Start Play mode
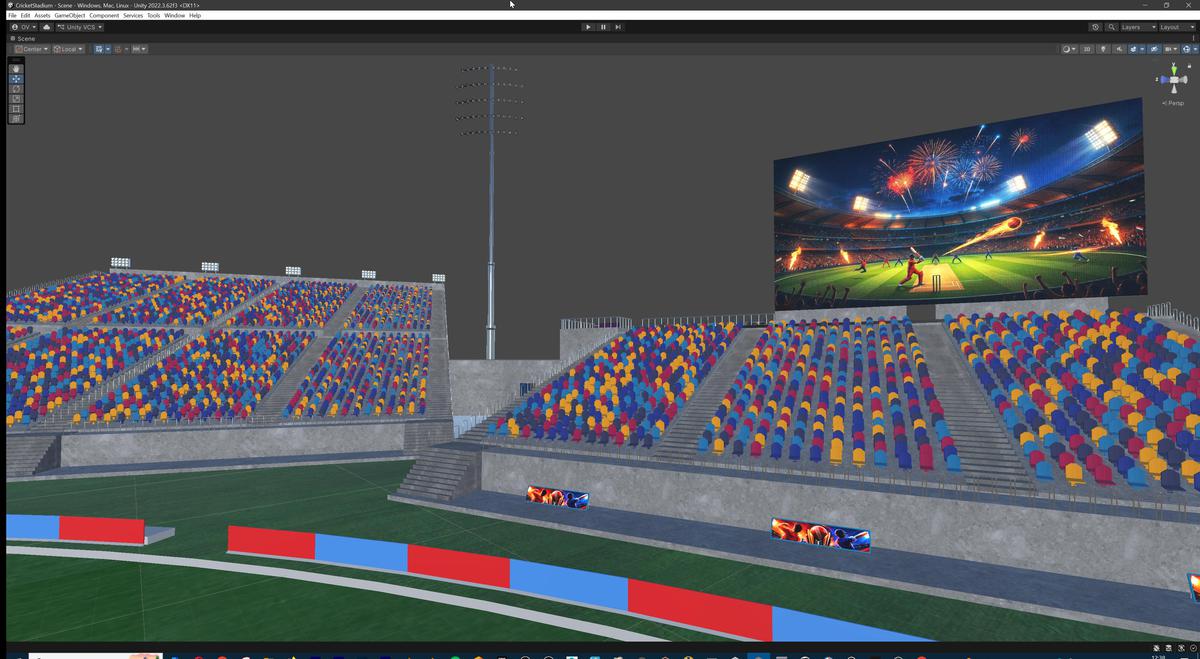Screen dimensions: 1200x659 [587, 27]
